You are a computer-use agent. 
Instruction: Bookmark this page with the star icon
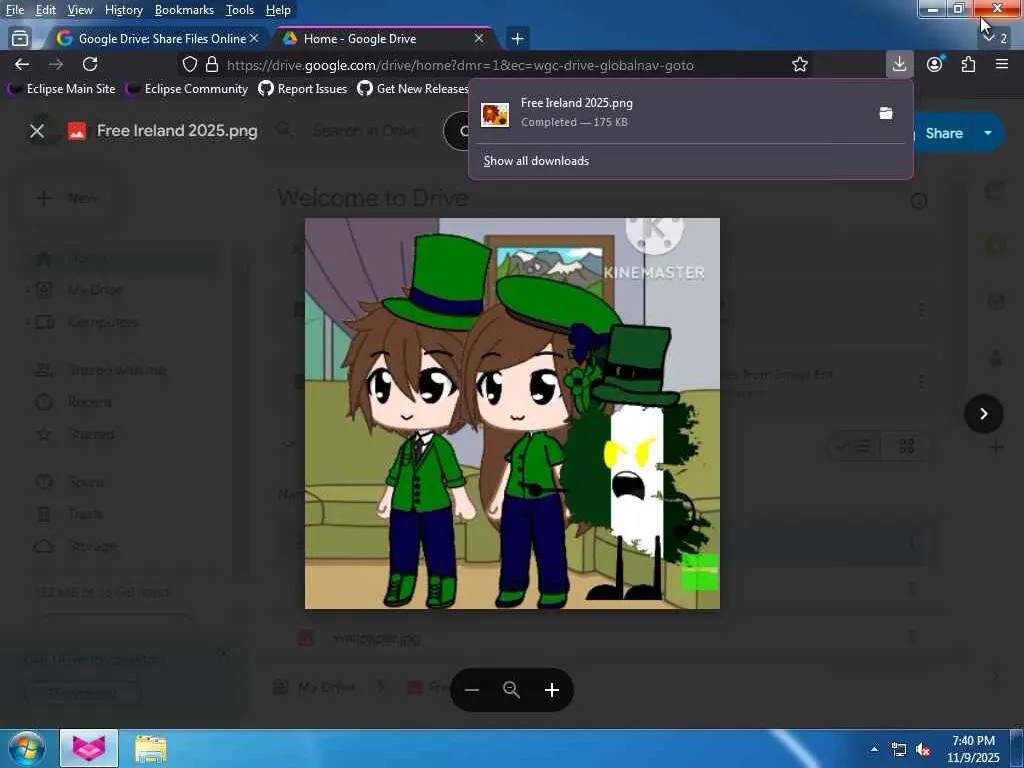pyautogui.click(x=799, y=65)
